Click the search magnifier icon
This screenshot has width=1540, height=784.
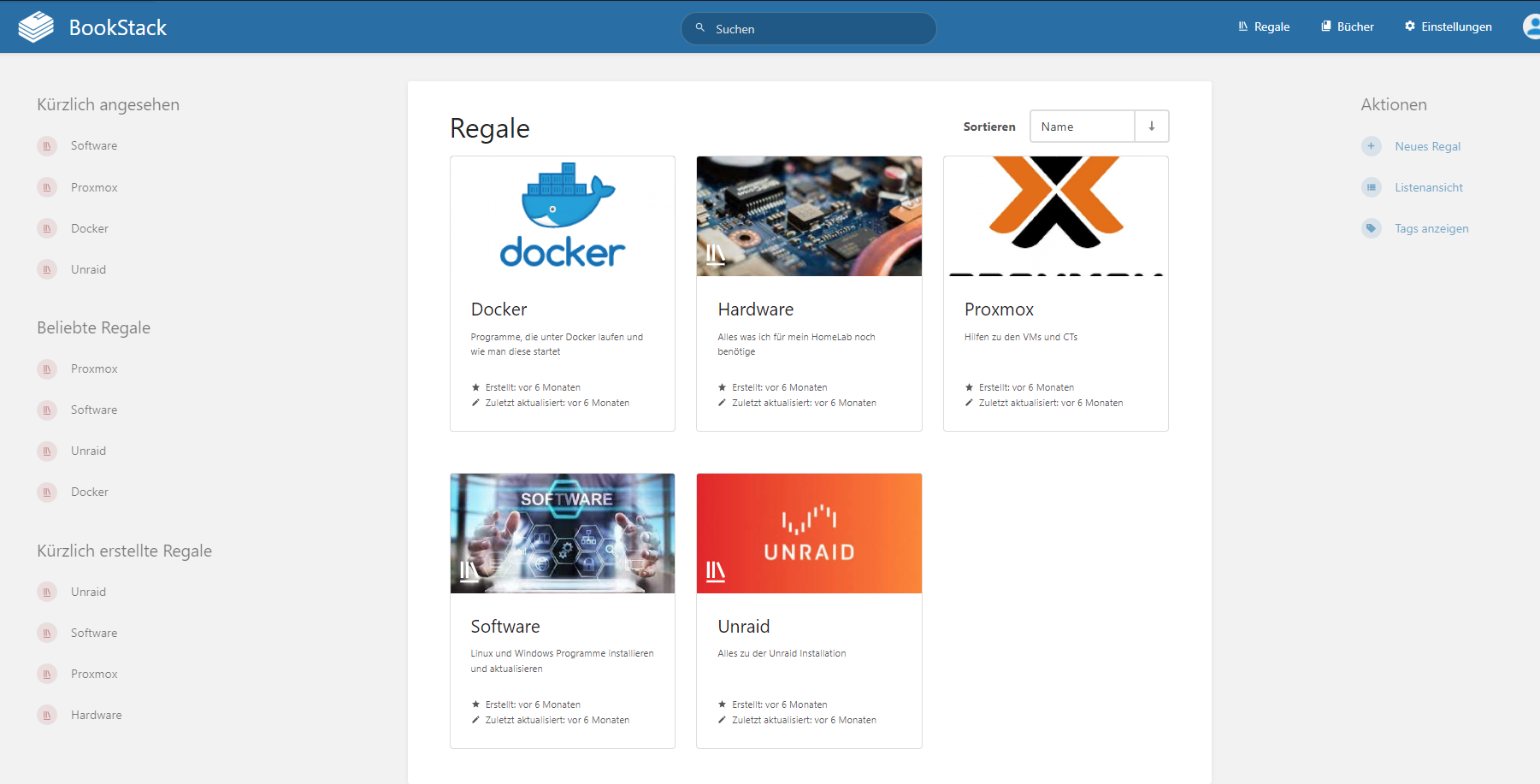(x=700, y=27)
